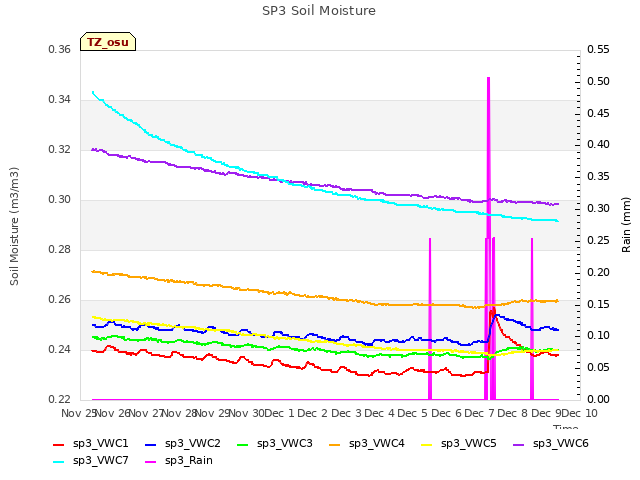This screenshot has height=480, width=640.
Task: Click the 0.34 left axis tick label
Action: pyautogui.click(x=60, y=100)
